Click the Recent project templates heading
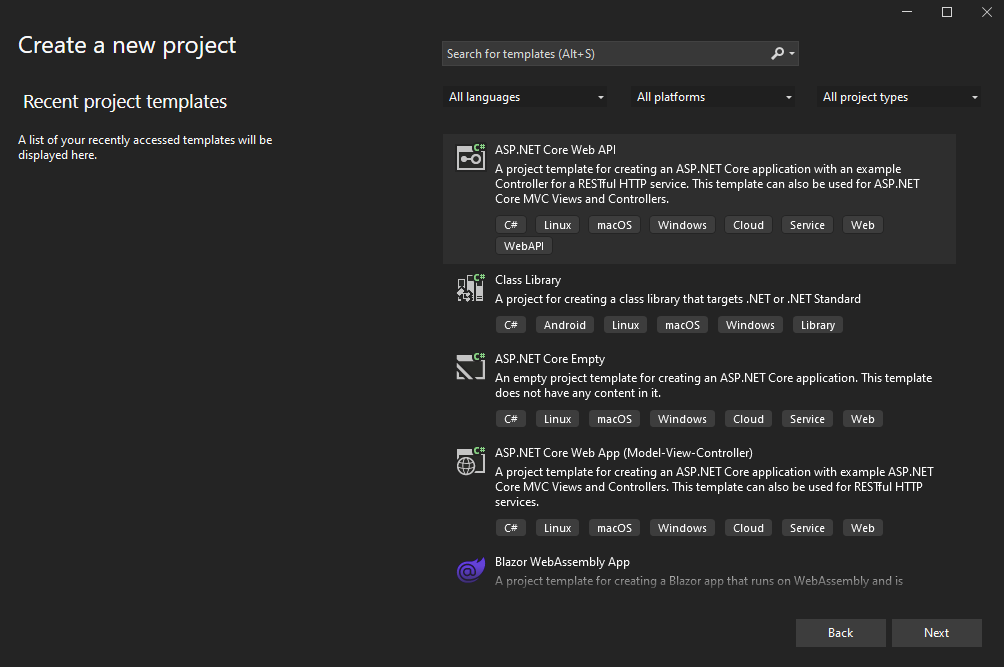Image resolution: width=1004 pixels, height=667 pixels. tap(125, 101)
